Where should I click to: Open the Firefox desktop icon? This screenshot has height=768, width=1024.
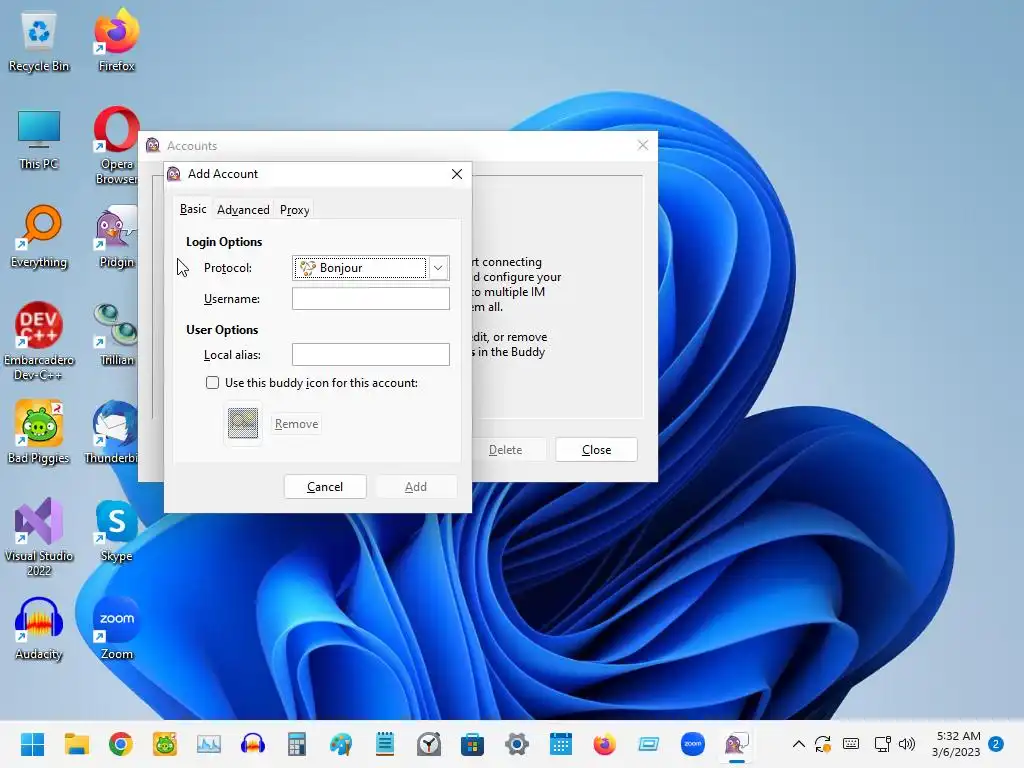click(116, 41)
